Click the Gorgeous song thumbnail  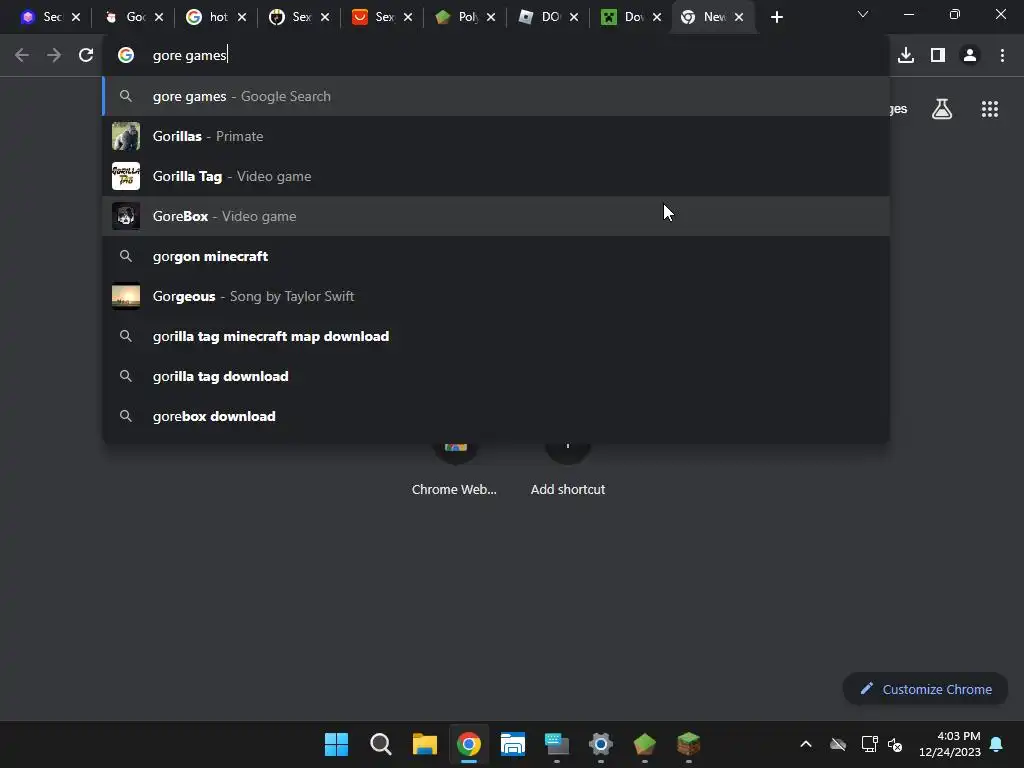pos(126,296)
